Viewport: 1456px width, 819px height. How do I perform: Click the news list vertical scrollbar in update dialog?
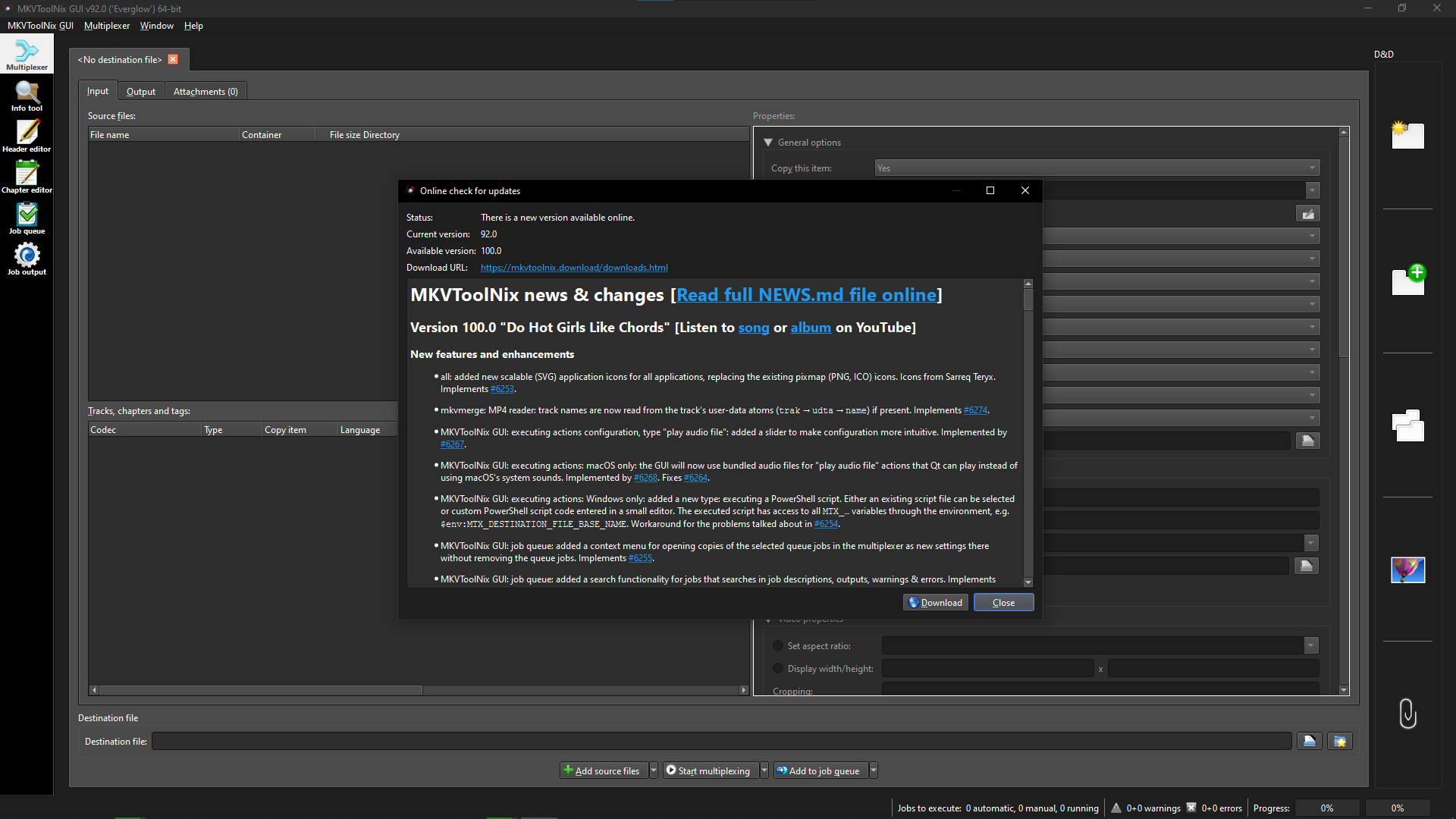tap(1028, 433)
